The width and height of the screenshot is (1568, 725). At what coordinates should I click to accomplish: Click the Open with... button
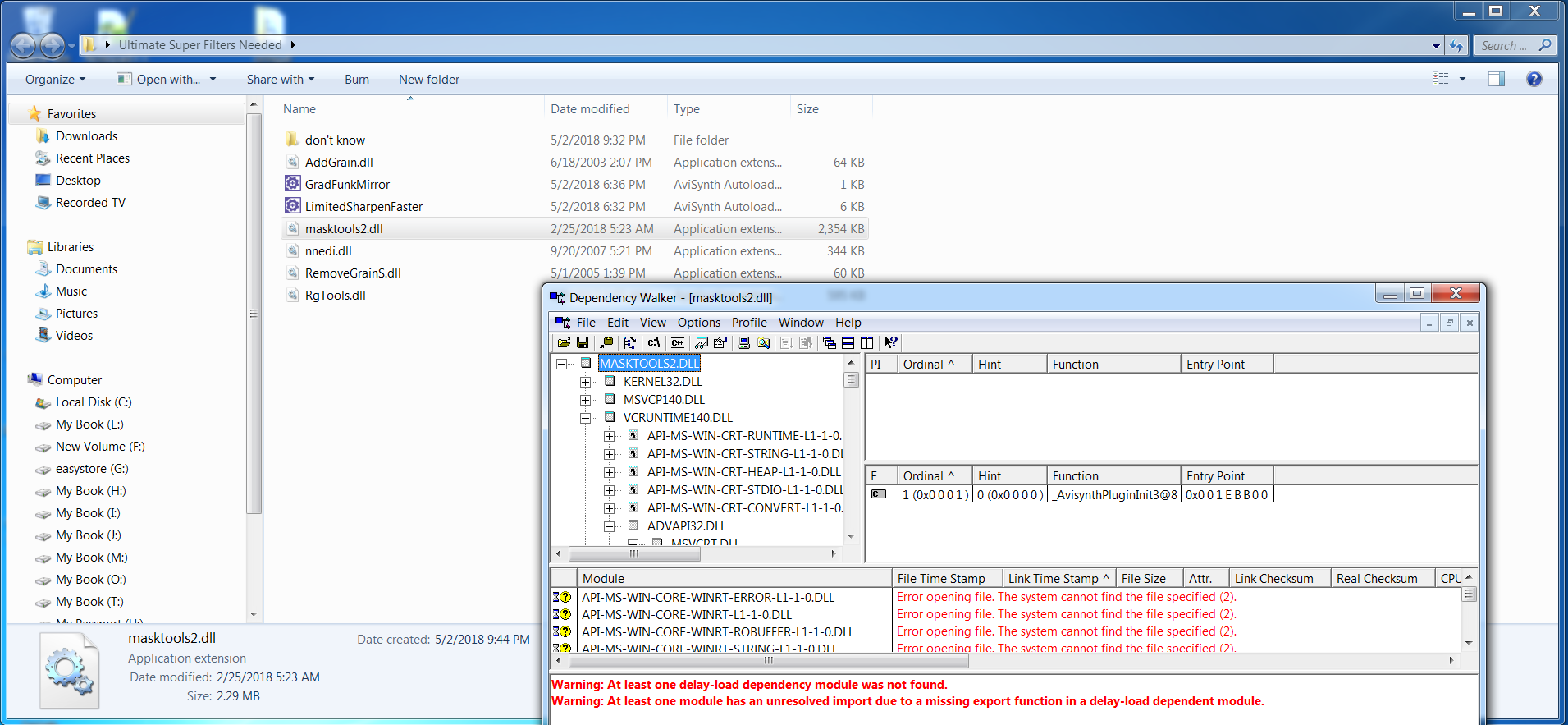167,80
